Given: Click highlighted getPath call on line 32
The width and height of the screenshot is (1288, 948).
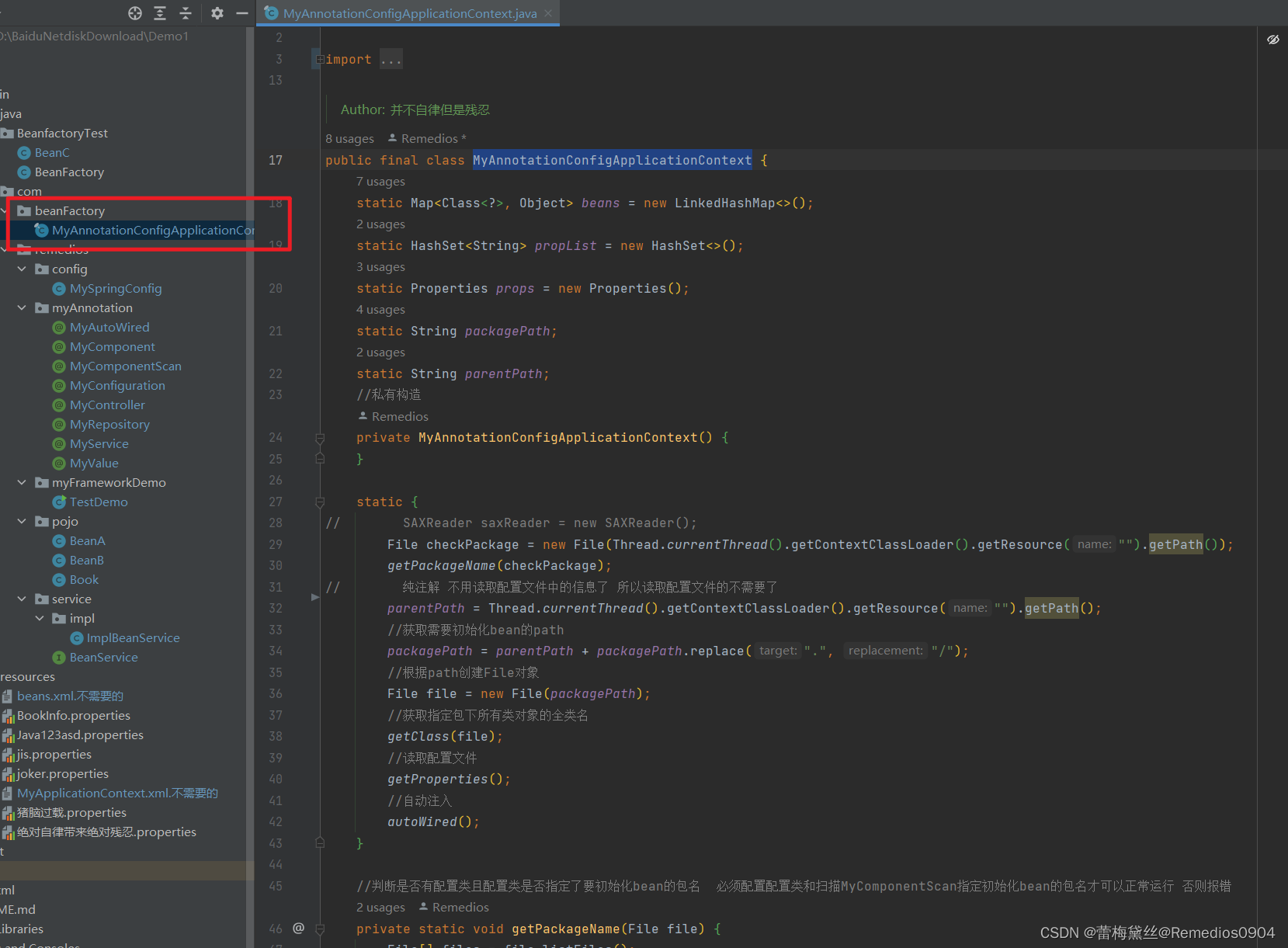Looking at the screenshot, I should 1051,608.
